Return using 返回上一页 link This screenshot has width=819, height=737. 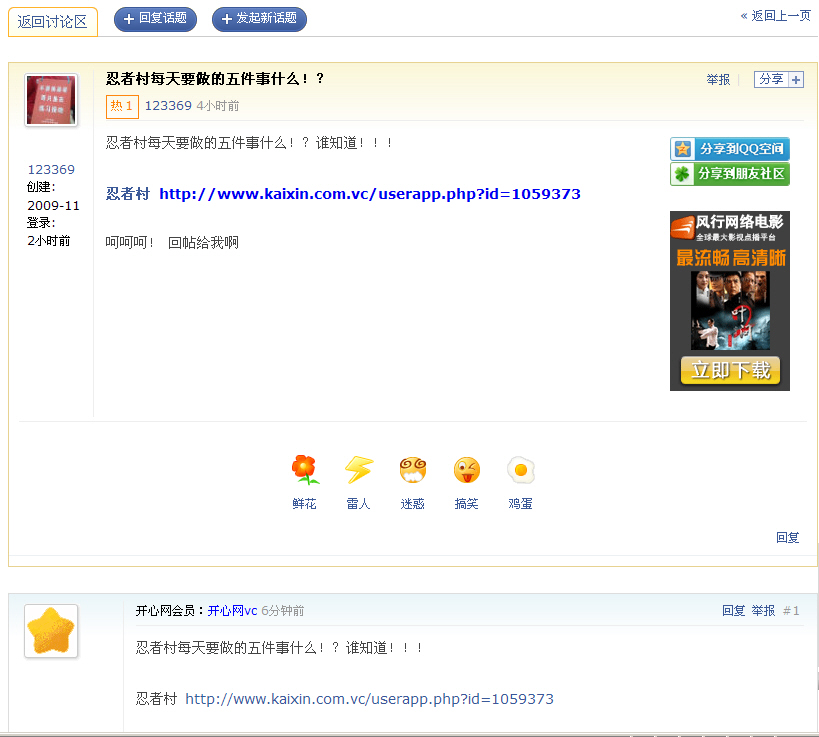coord(776,16)
